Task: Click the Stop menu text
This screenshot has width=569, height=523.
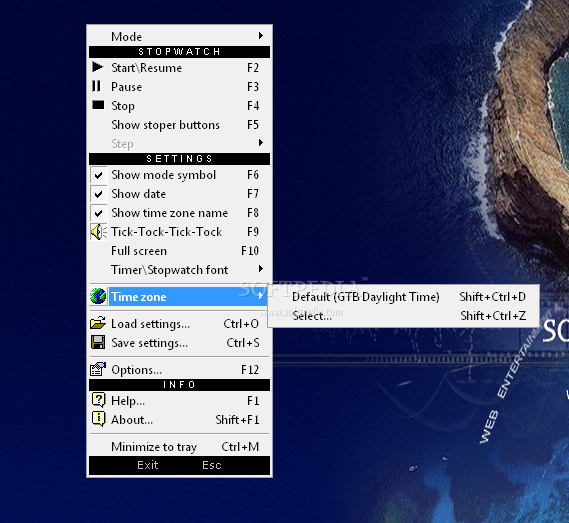Action: [123, 106]
